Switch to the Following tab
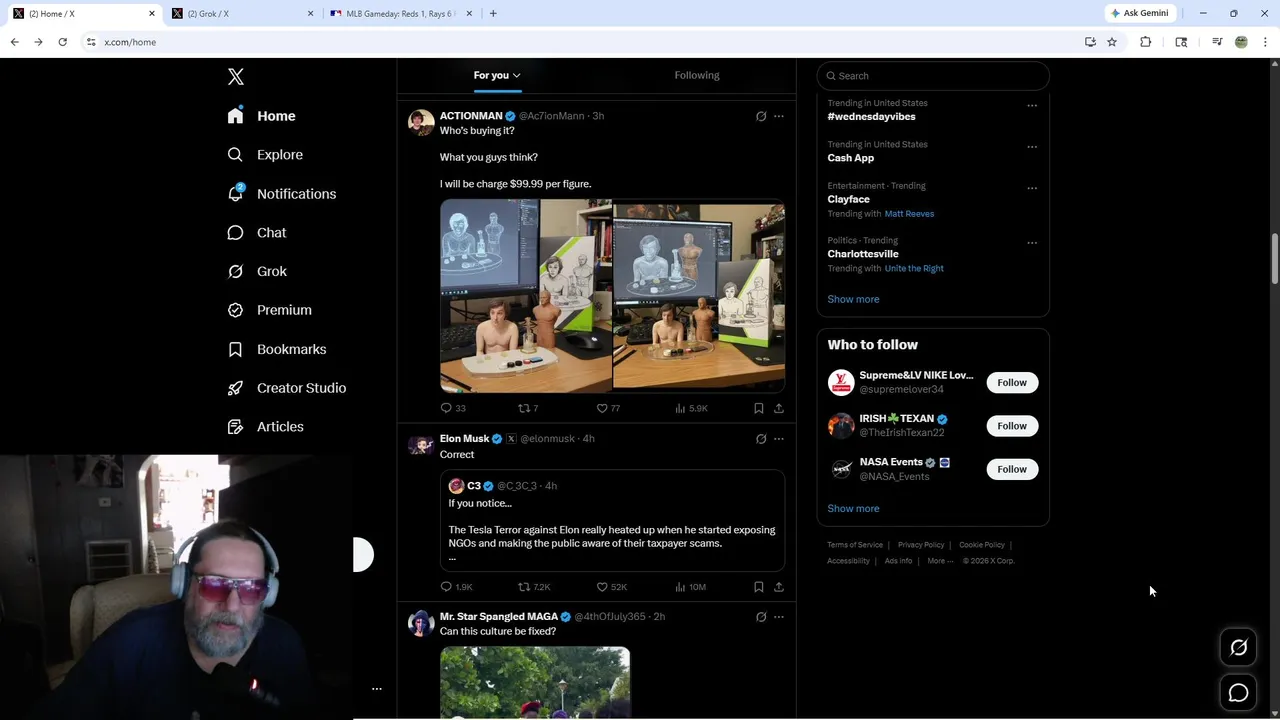This screenshot has width=1280, height=720. tap(697, 75)
